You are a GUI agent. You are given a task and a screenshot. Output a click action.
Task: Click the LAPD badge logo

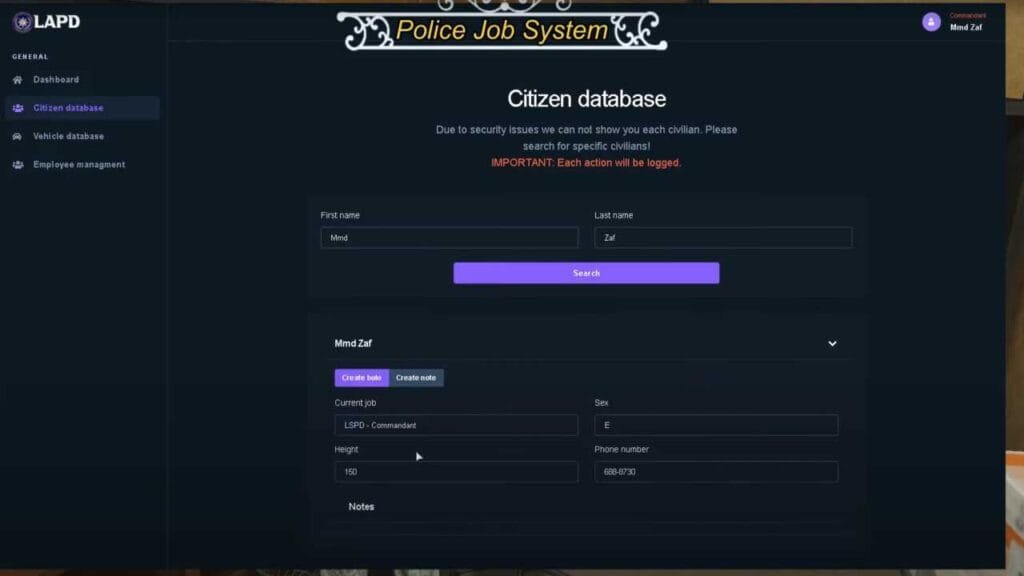tap(21, 22)
